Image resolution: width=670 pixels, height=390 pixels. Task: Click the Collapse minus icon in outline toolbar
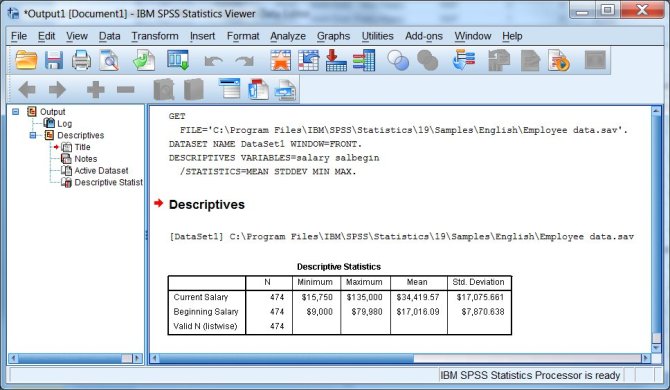[x=126, y=90]
